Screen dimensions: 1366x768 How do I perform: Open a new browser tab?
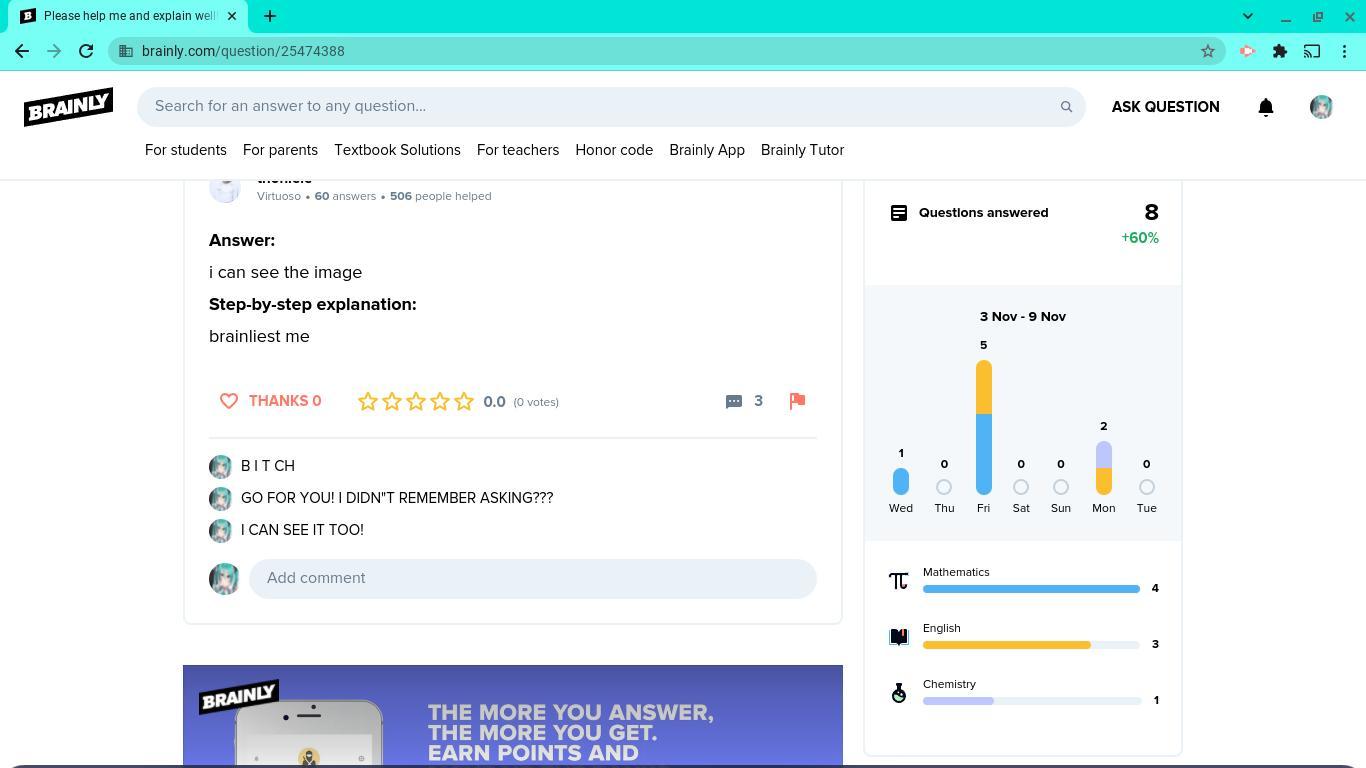point(270,16)
